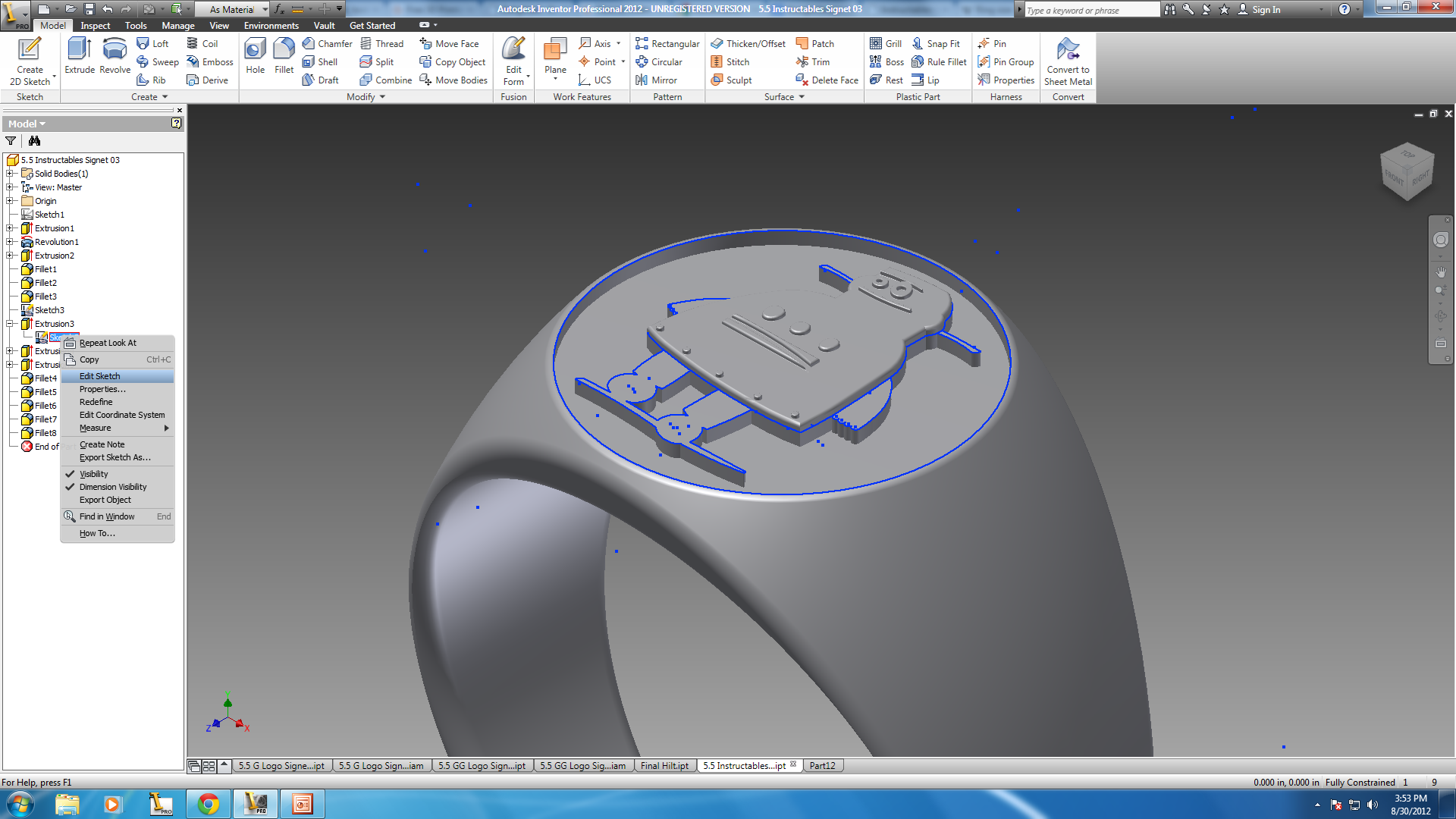Open the Create panel dropdown

click(x=149, y=97)
